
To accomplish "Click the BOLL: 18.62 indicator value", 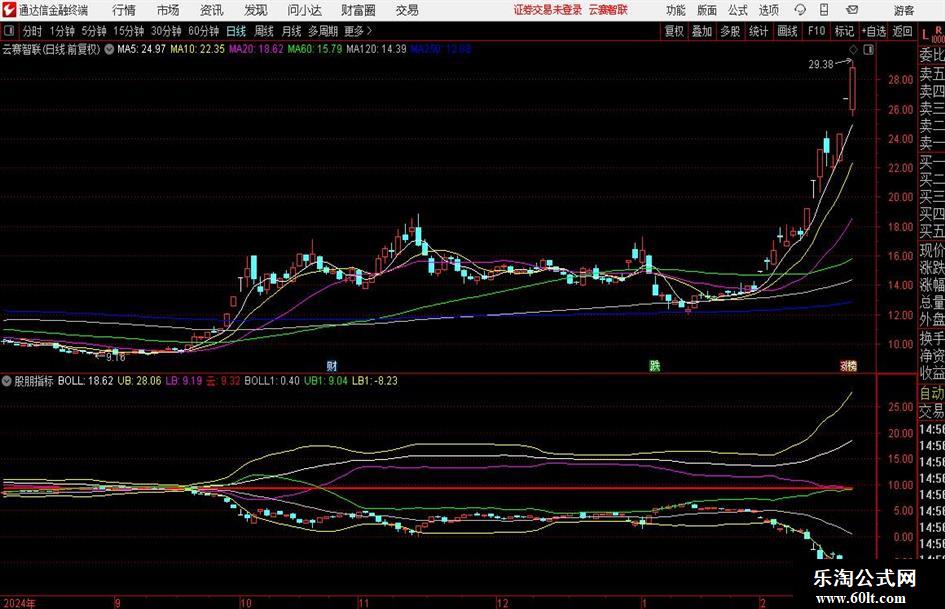I will click(86, 380).
